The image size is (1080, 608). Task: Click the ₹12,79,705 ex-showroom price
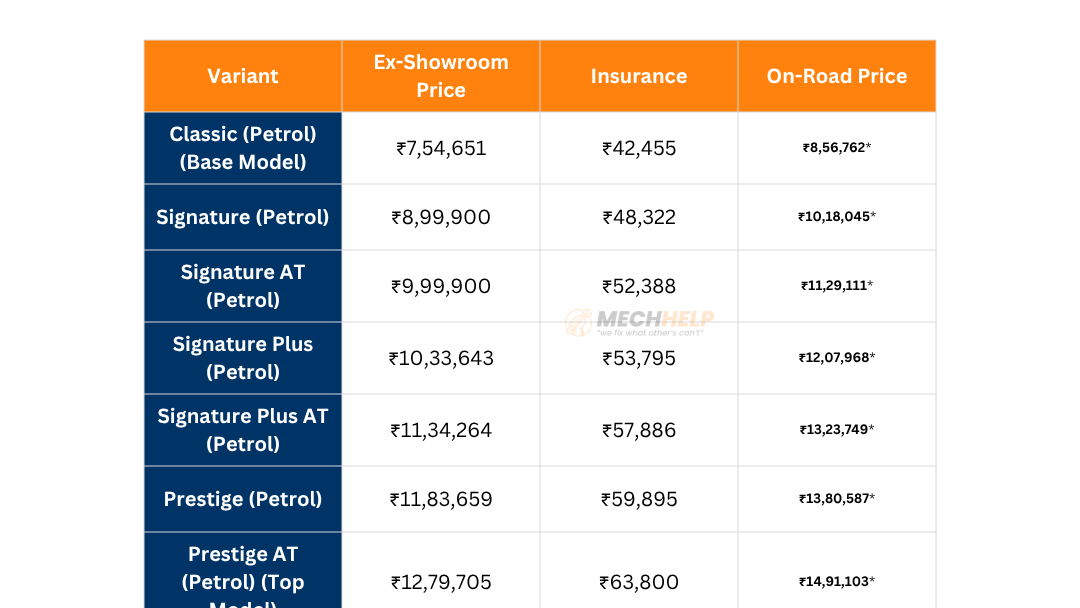click(441, 582)
